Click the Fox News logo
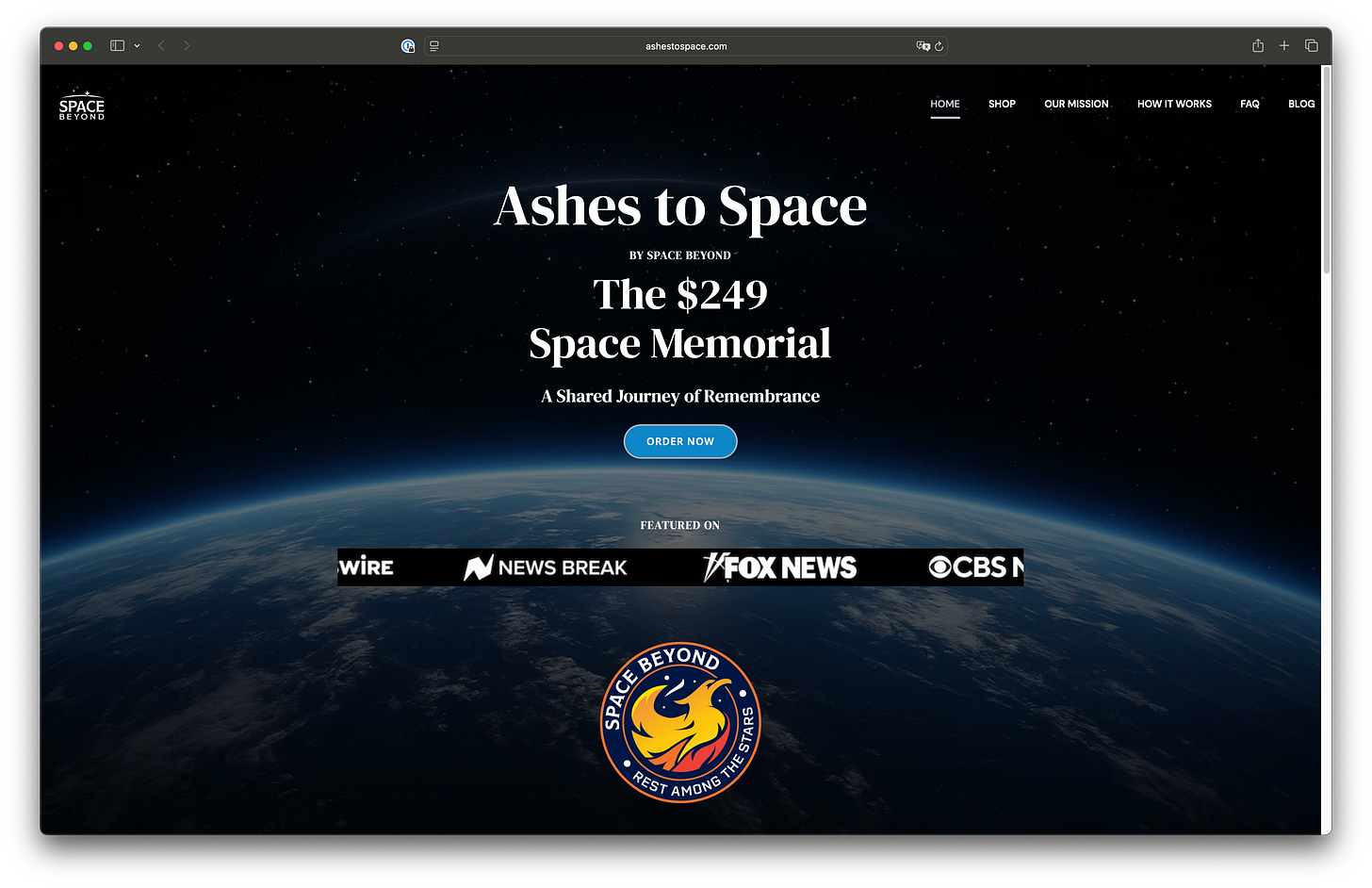Screen dimensions: 1372x888 [780, 567]
